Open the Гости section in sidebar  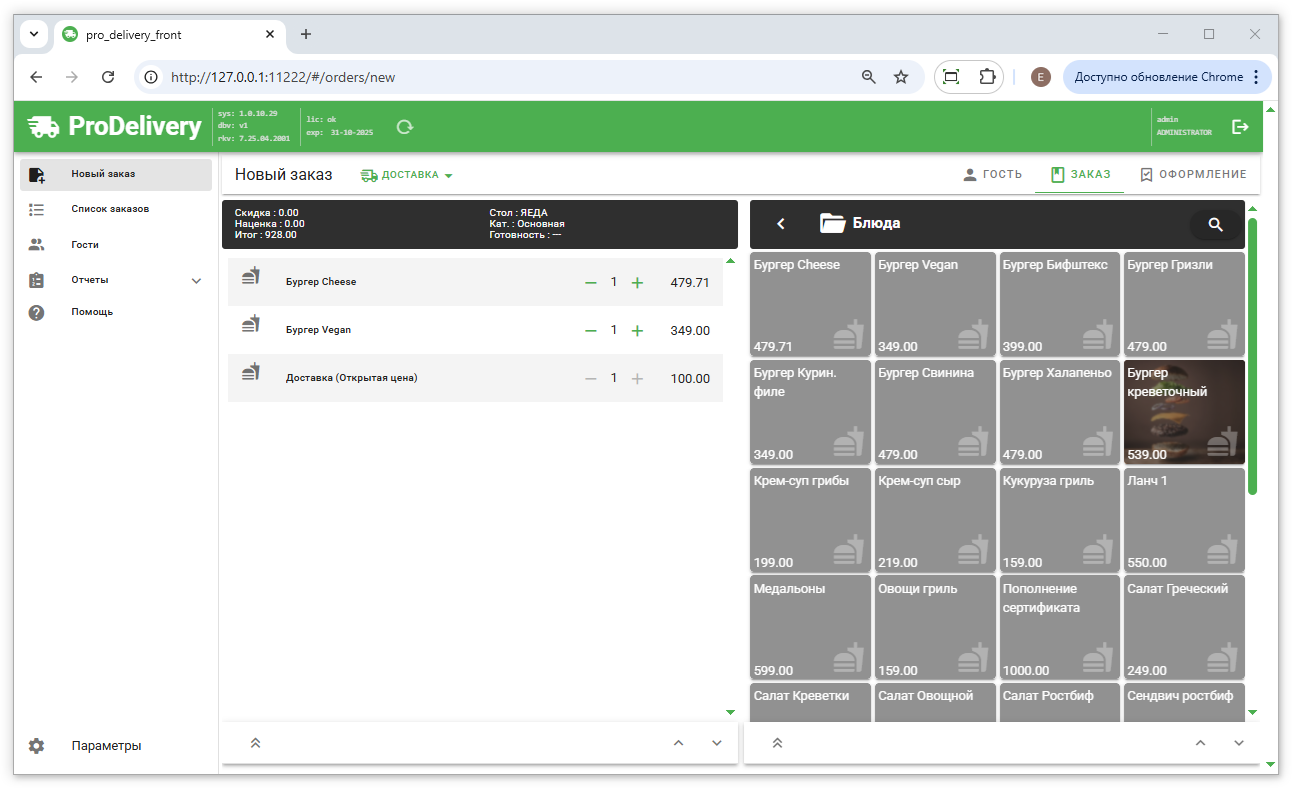85,245
